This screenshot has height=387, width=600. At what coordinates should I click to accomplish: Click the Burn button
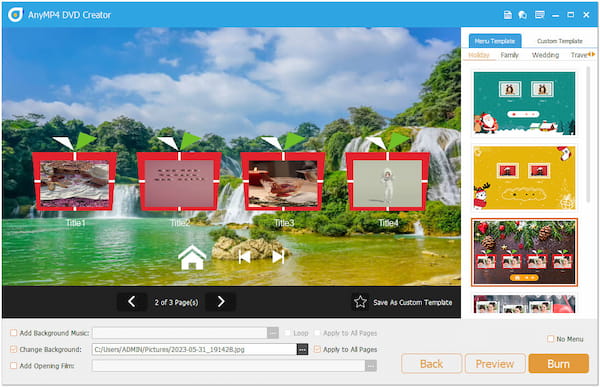point(558,364)
